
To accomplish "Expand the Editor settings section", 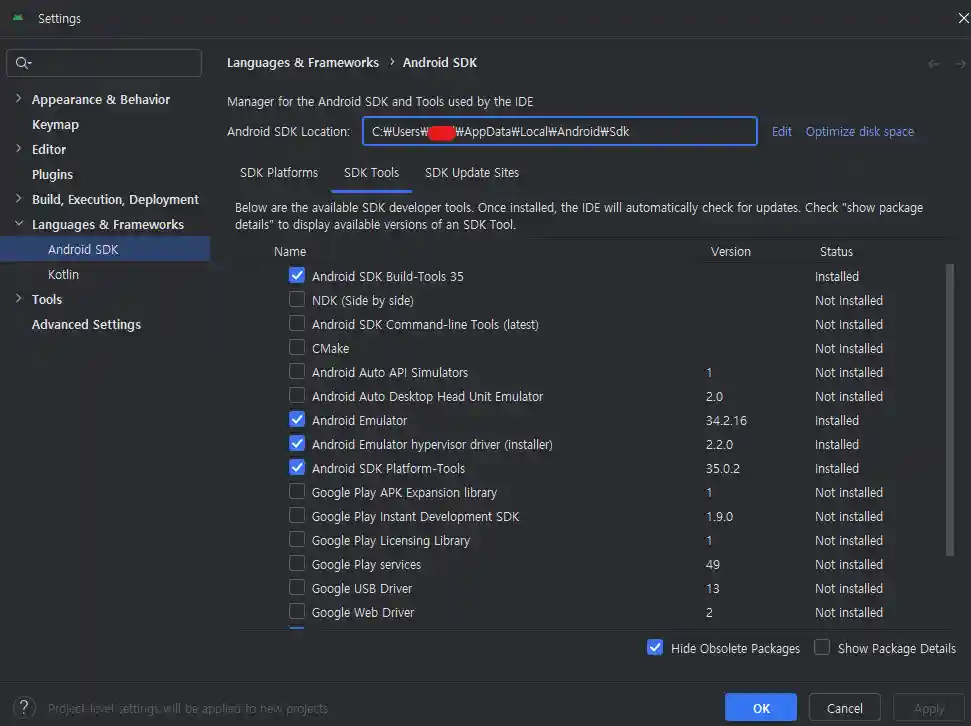I will pos(19,149).
